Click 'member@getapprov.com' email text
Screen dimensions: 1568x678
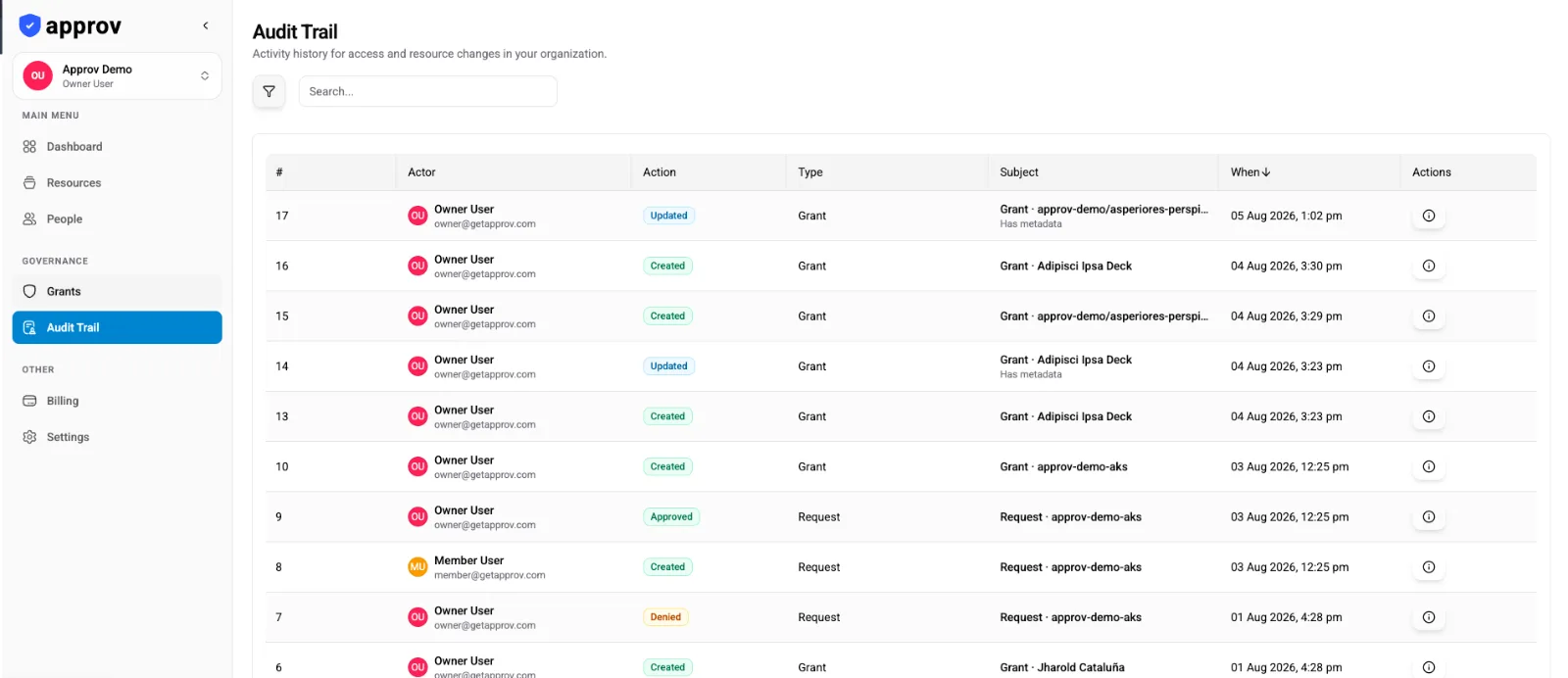pos(490,575)
